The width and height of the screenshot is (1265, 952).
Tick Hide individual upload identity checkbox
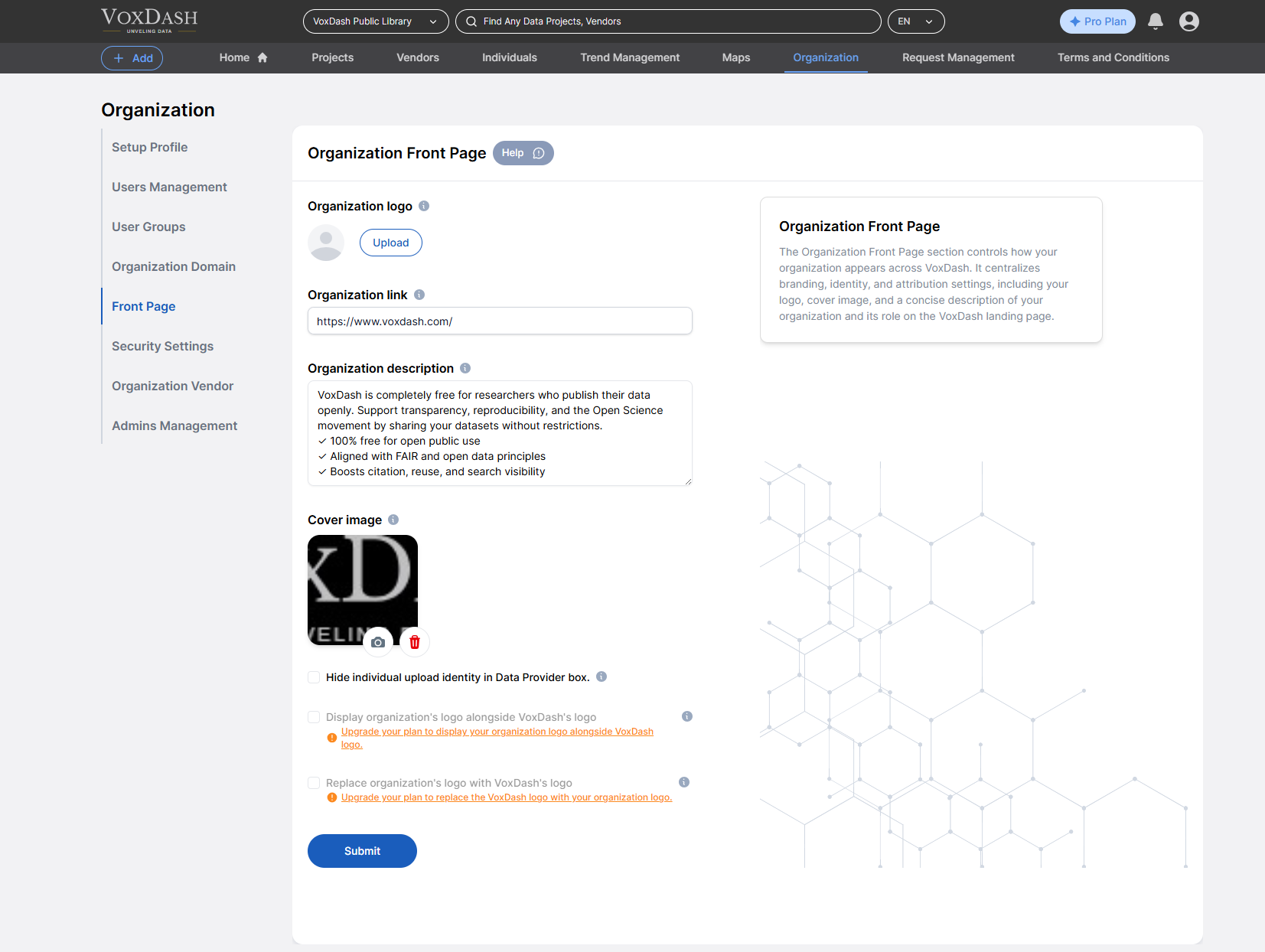point(314,677)
